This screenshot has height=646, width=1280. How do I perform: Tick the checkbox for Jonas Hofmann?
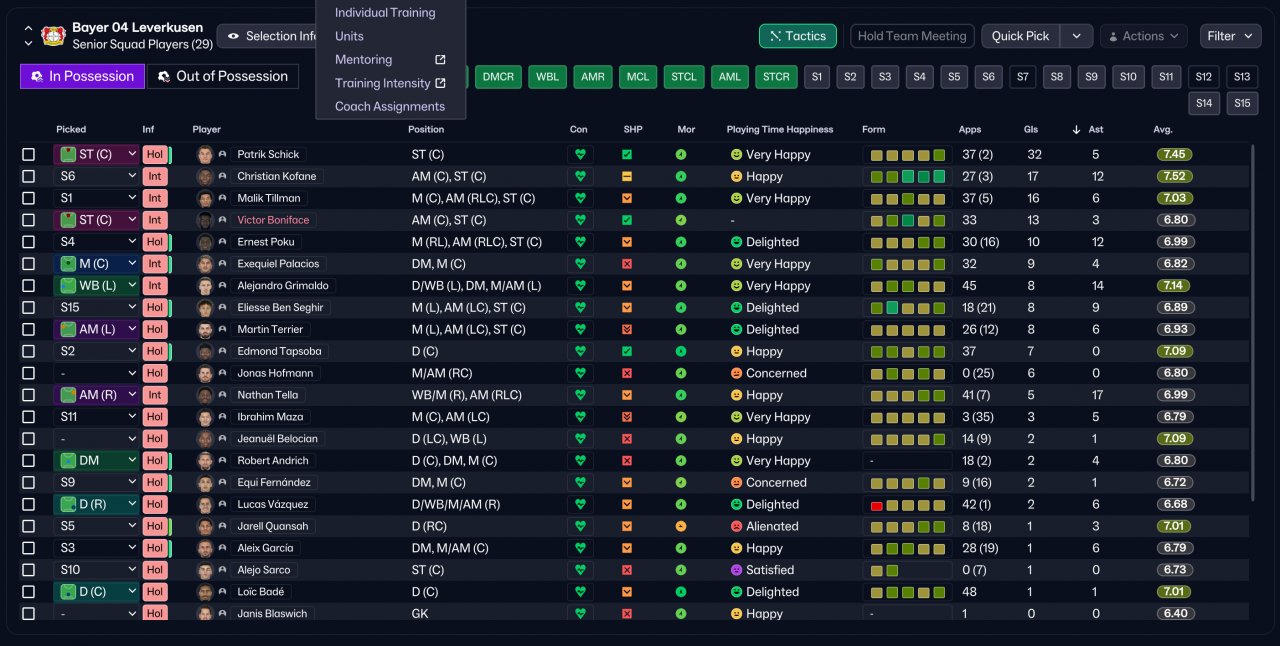(x=29, y=374)
